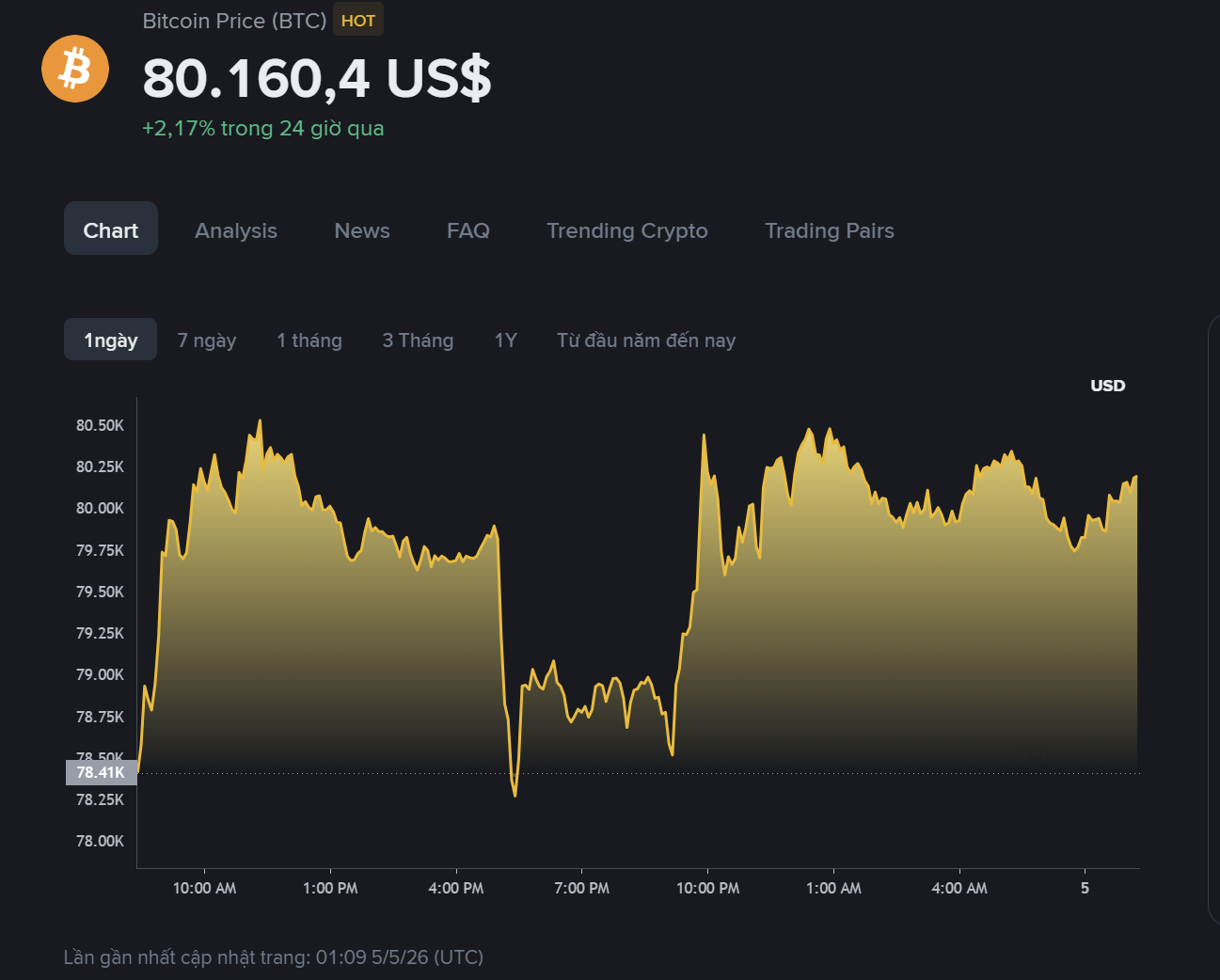1220x980 pixels.
Task: Click the 78.25K y-axis label
Action: tap(100, 799)
